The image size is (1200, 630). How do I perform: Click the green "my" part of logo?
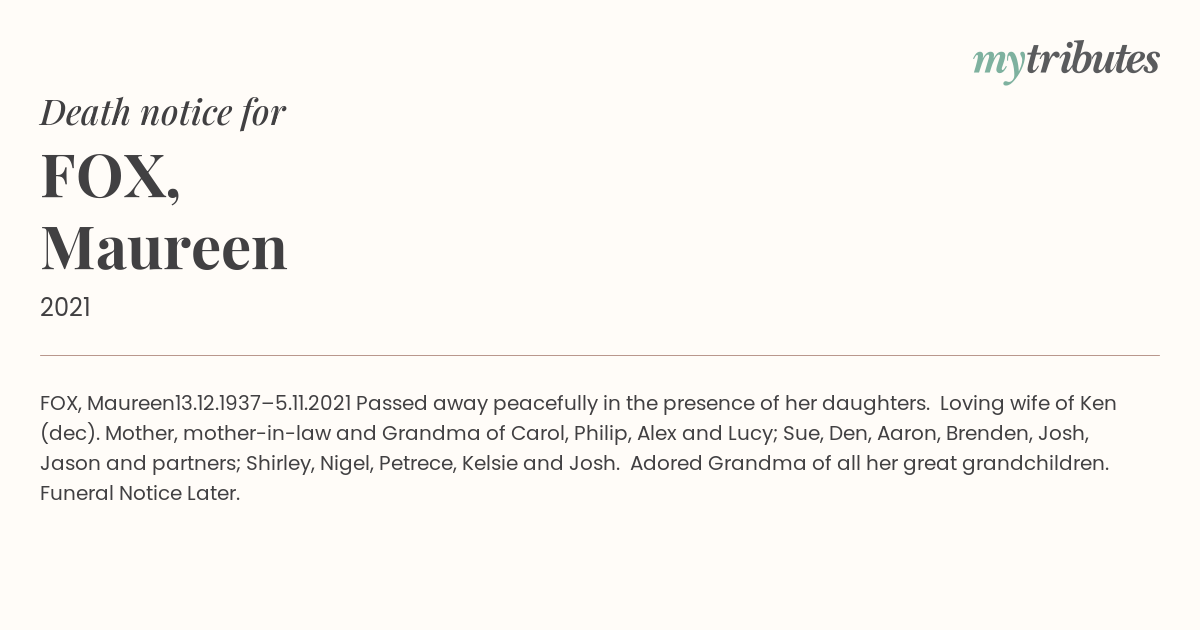tap(999, 64)
